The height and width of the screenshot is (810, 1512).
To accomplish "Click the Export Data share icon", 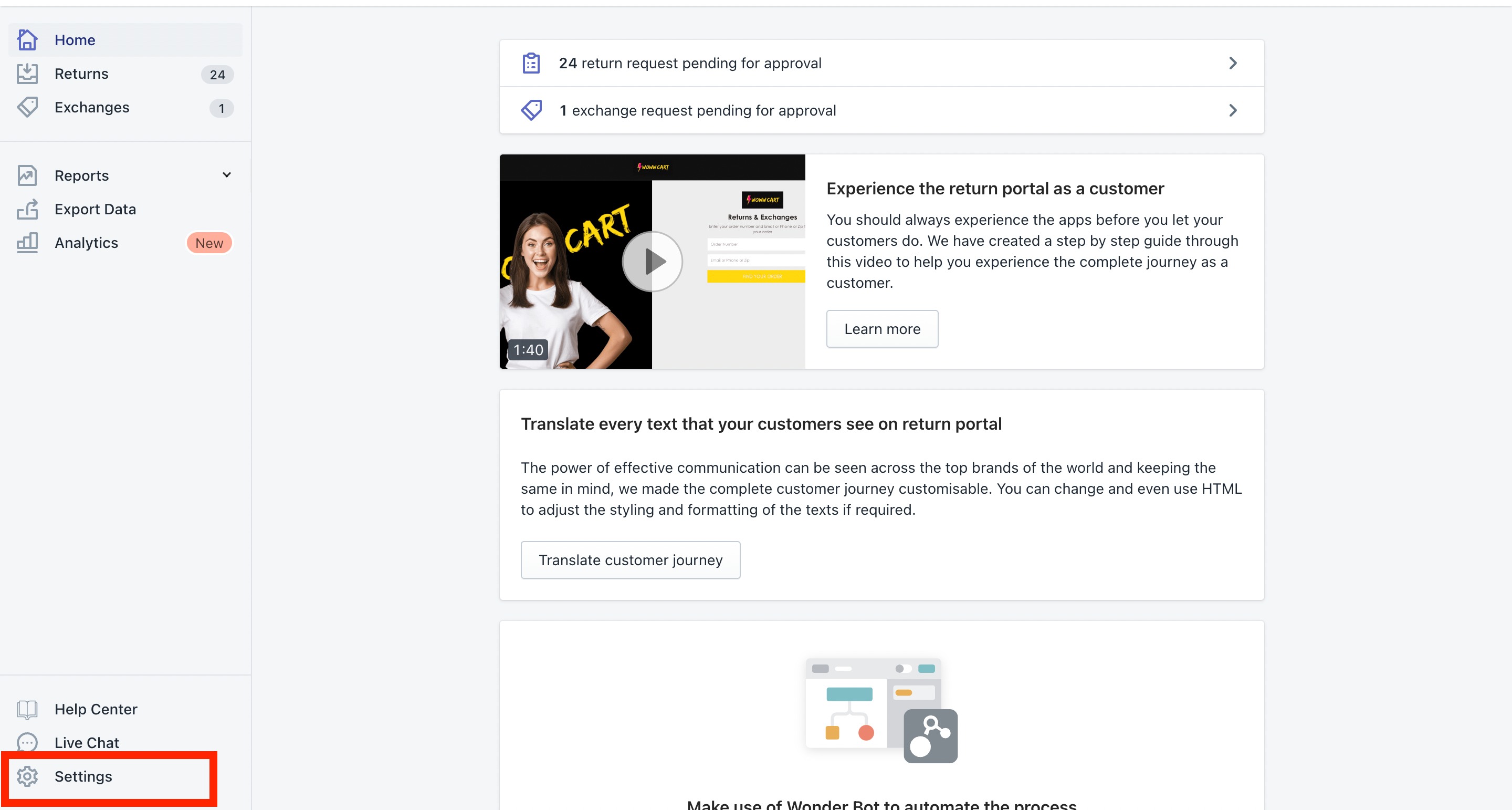I will click(27, 209).
